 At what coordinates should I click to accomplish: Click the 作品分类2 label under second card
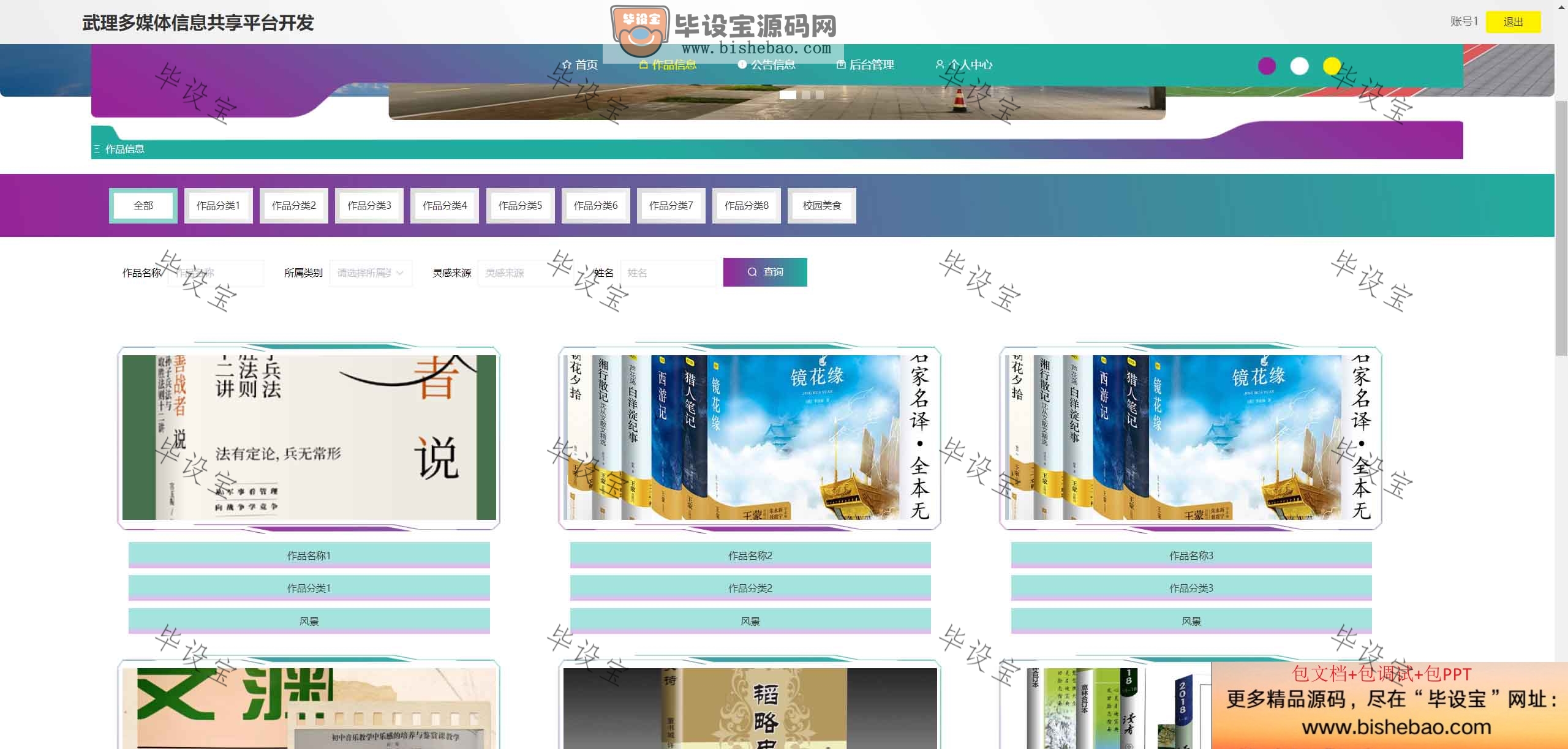750,588
